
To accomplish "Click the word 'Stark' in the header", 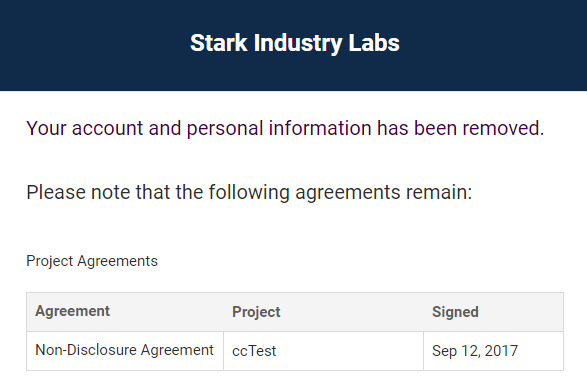I will pyautogui.click(x=219, y=43).
